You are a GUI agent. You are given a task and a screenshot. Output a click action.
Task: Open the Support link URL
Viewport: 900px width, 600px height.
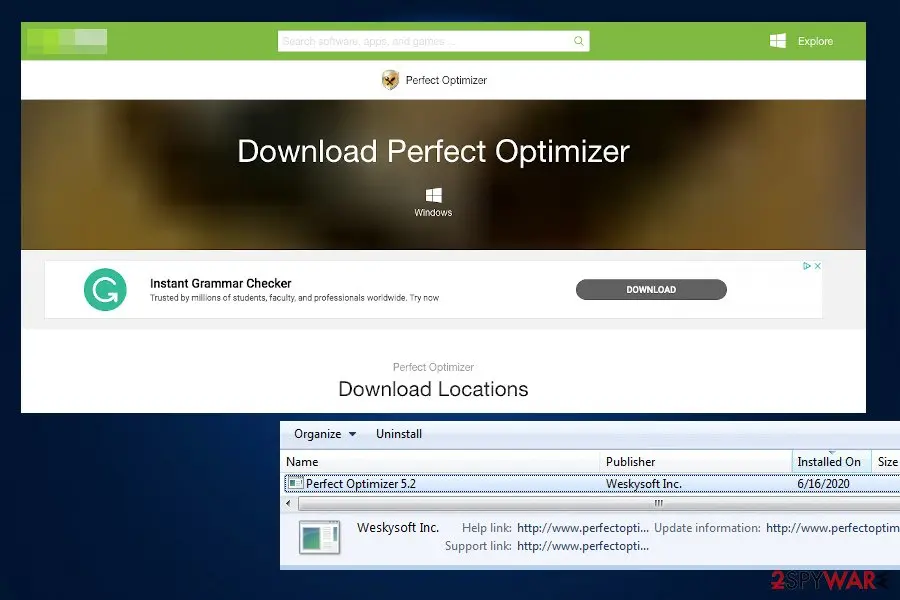click(583, 546)
